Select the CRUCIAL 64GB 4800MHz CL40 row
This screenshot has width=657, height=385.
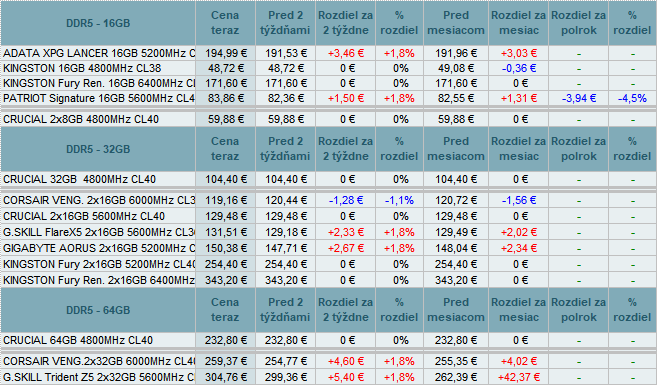click(x=328, y=340)
